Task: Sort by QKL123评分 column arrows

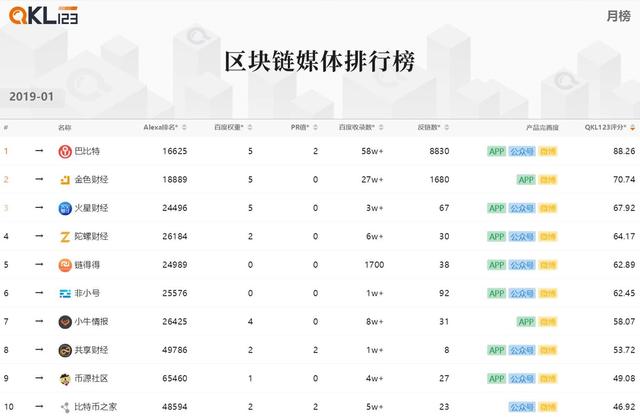Action: click(633, 127)
